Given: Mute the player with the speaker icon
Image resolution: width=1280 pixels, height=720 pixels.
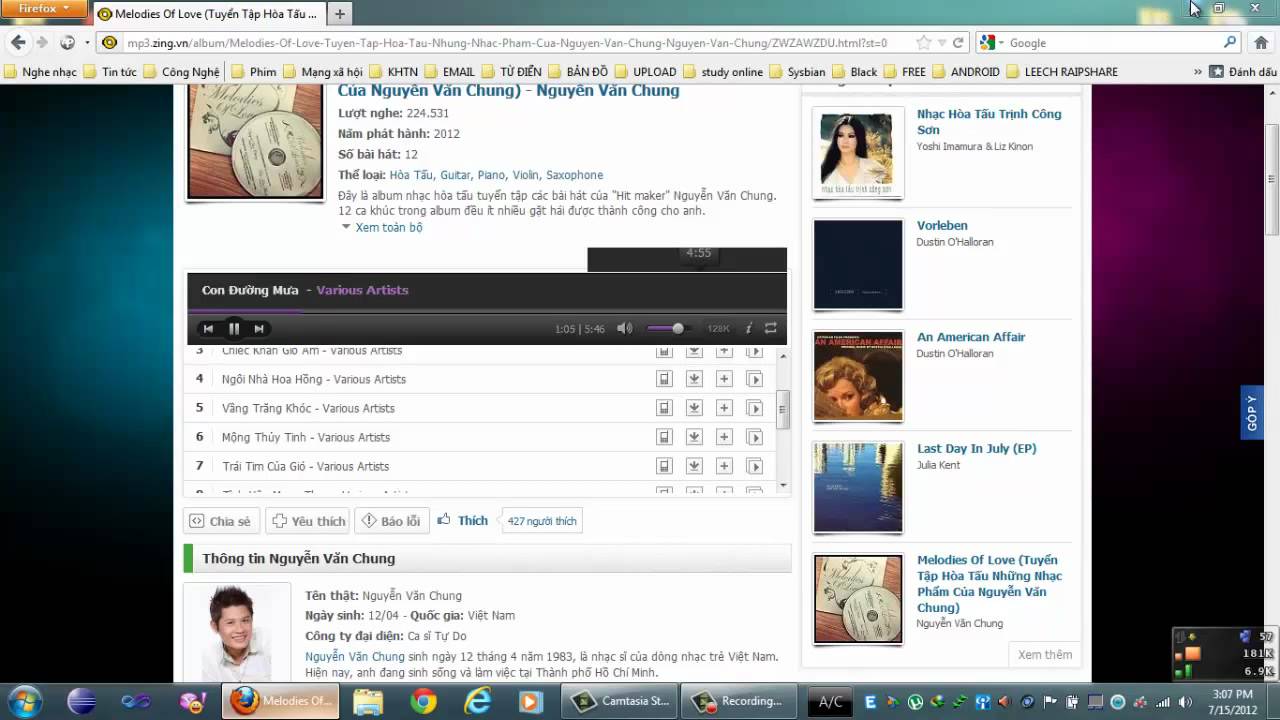Looking at the screenshot, I should (625, 328).
